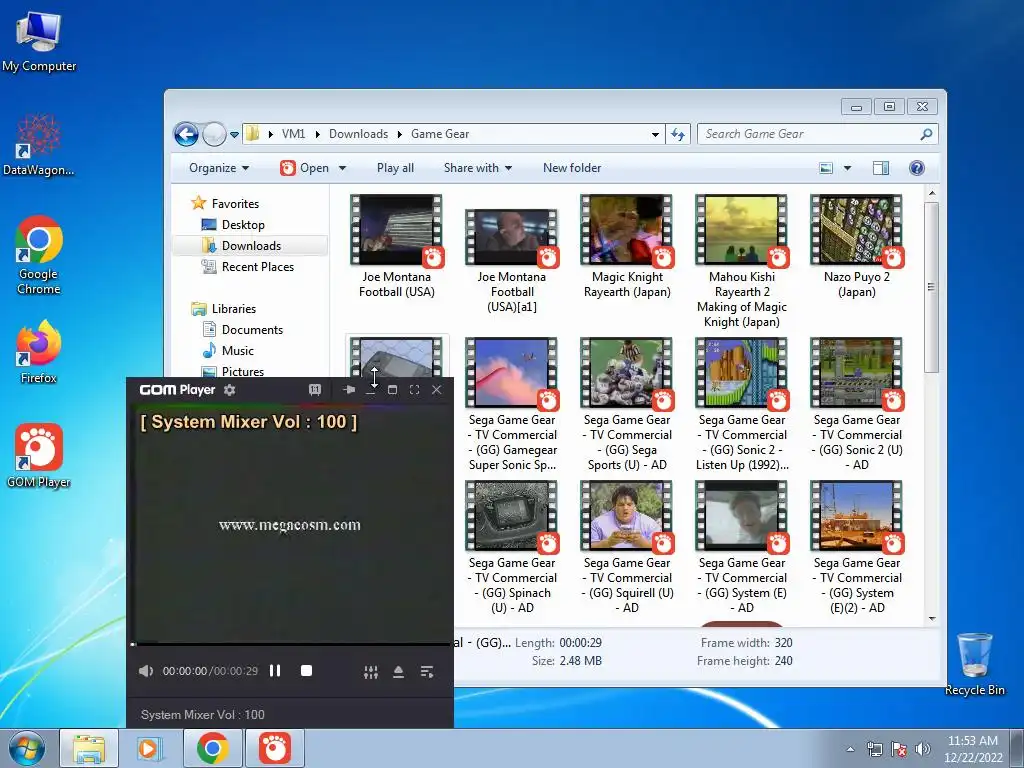Click the Open button in Explorer toolbar
1024x768 pixels.
pos(306,168)
